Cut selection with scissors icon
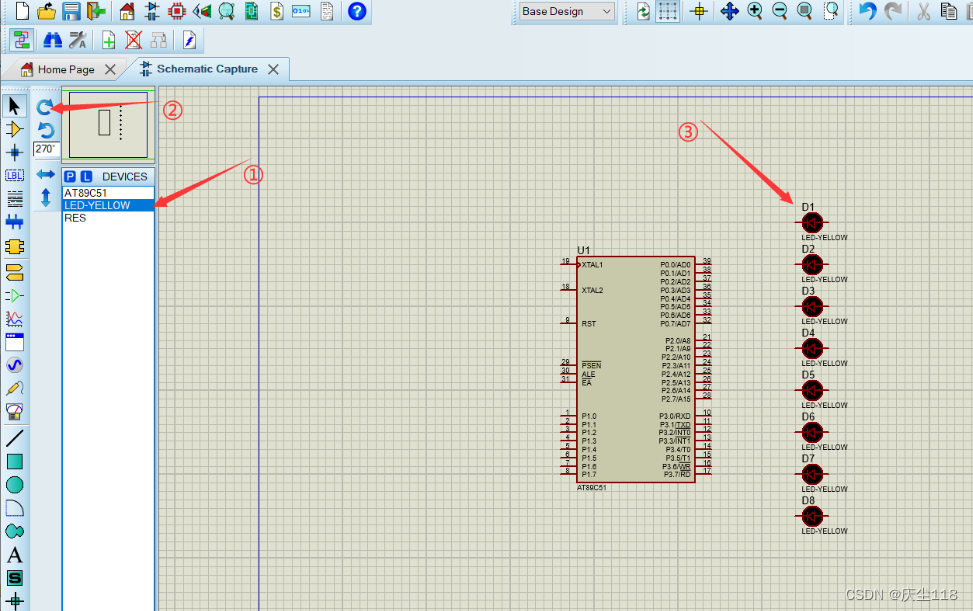973x611 pixels. 924,11
